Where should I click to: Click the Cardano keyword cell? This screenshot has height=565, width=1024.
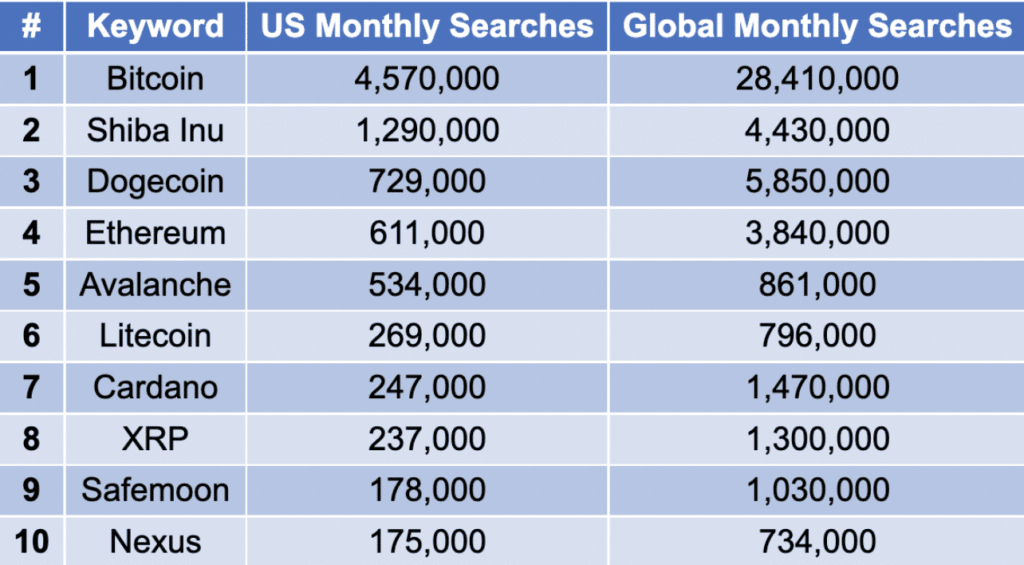coord(155,387)
